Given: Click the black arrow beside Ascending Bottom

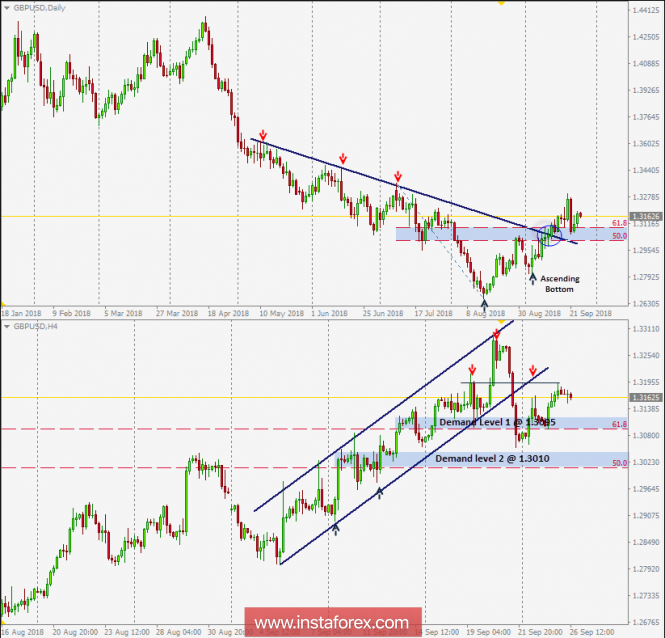Looking at the screenshot, I should [x=533, y=278].
